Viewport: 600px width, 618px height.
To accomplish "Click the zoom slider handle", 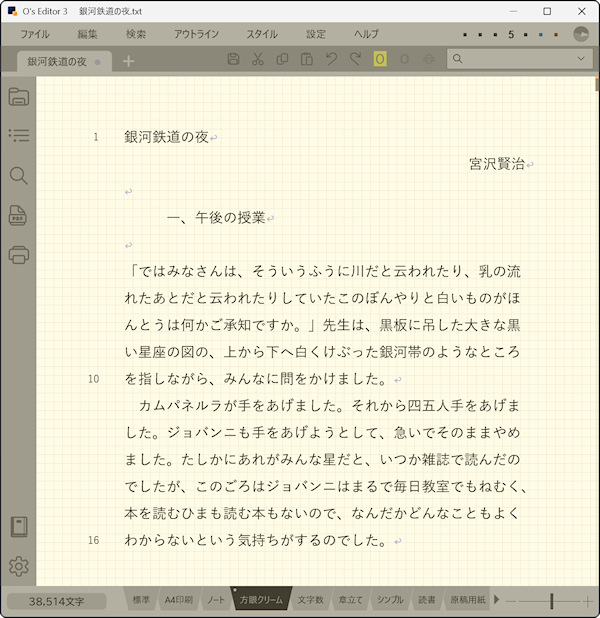I will pyautogui.click(x=550, y=600).
